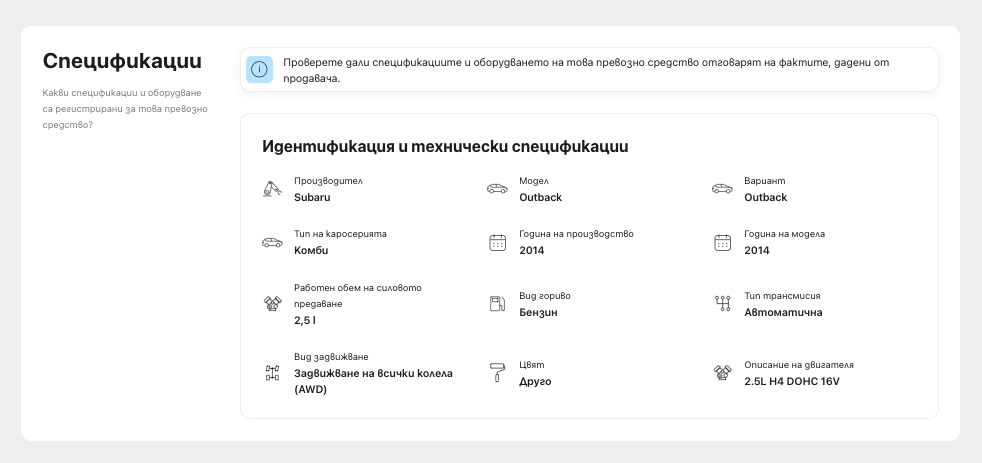Click the blue info icon in the notice banner
The image size is (982, 463).
click(x=259, y=70)
